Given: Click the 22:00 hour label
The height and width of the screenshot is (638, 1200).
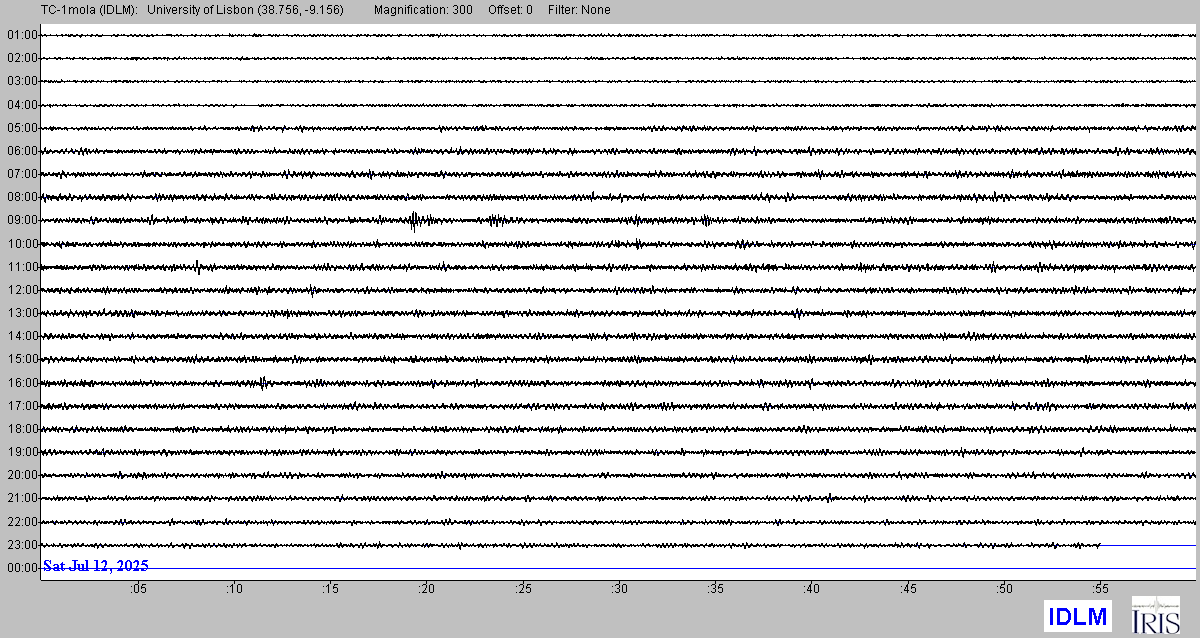Looking at the screenshot, I should pos(22,522).
